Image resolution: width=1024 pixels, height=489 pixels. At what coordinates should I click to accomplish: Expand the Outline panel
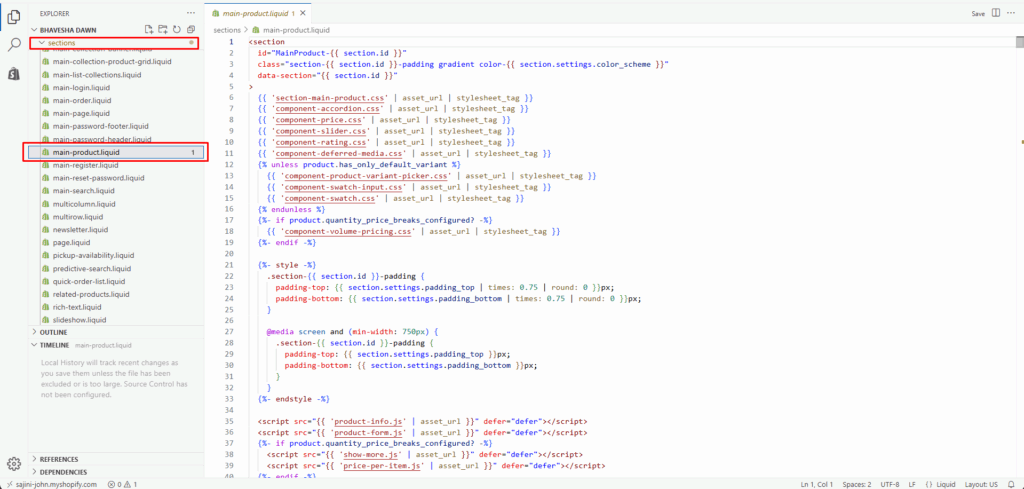(x=53, y=332)
